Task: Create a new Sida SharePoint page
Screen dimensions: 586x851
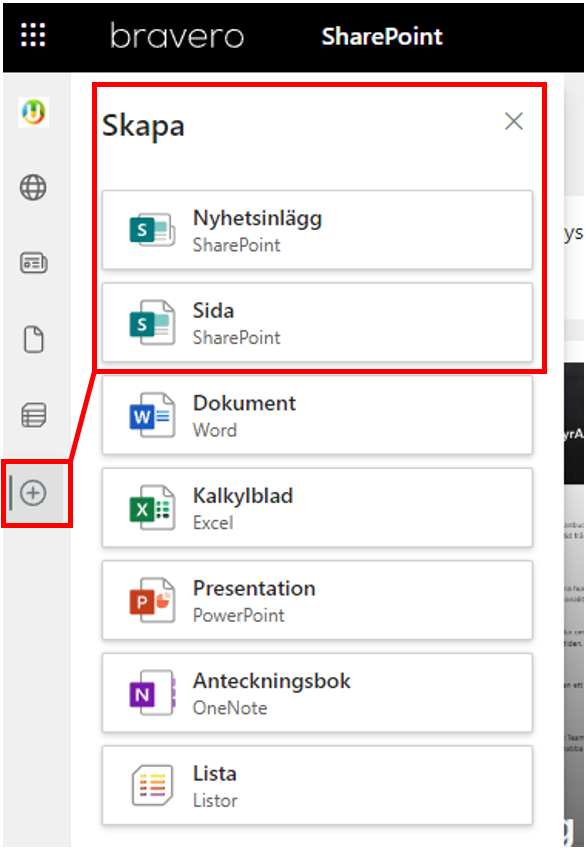Action: coord(317,322)
